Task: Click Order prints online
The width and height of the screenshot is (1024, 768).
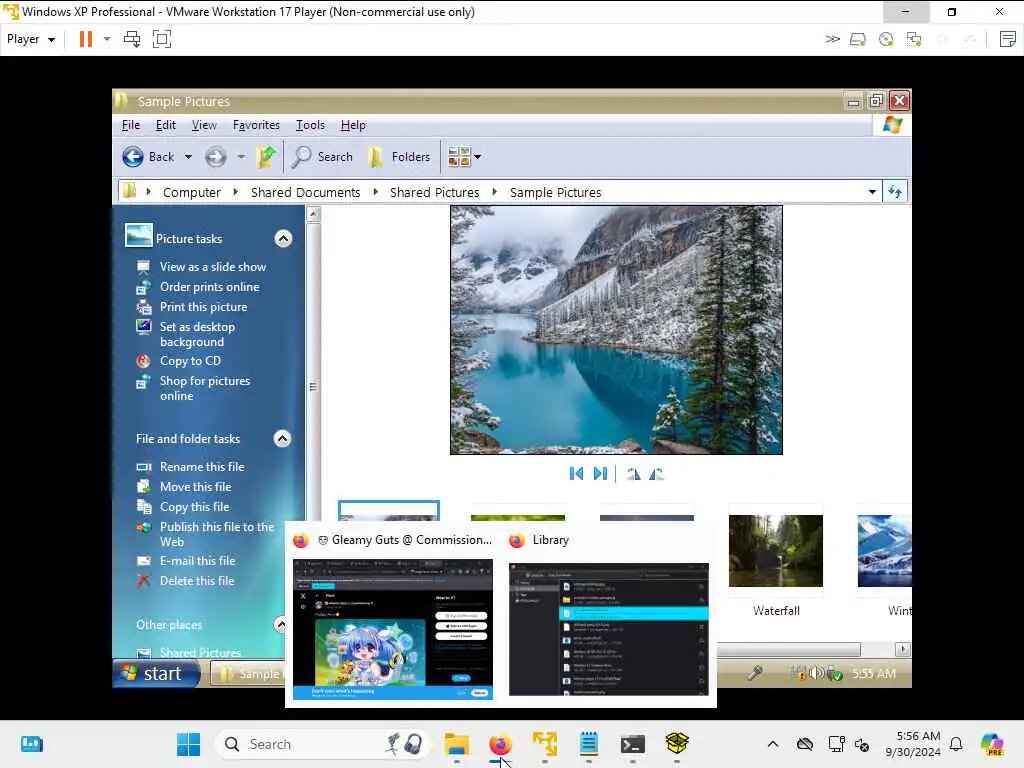Action: (x=210, y=287)
